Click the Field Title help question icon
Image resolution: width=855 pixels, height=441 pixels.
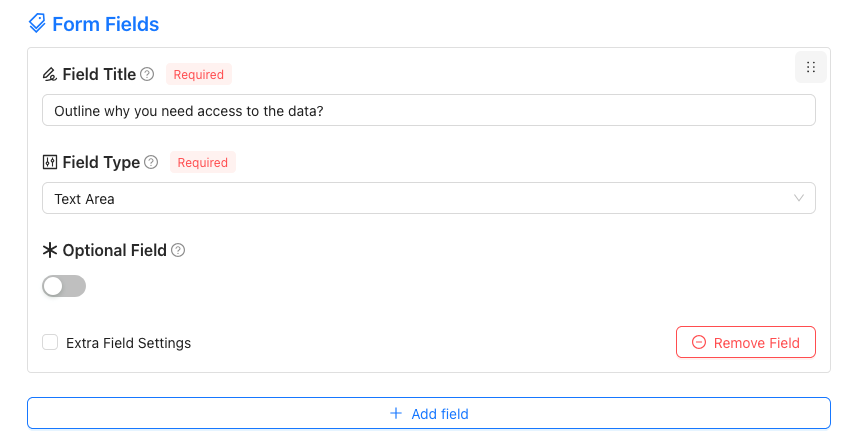coord(147,74)
